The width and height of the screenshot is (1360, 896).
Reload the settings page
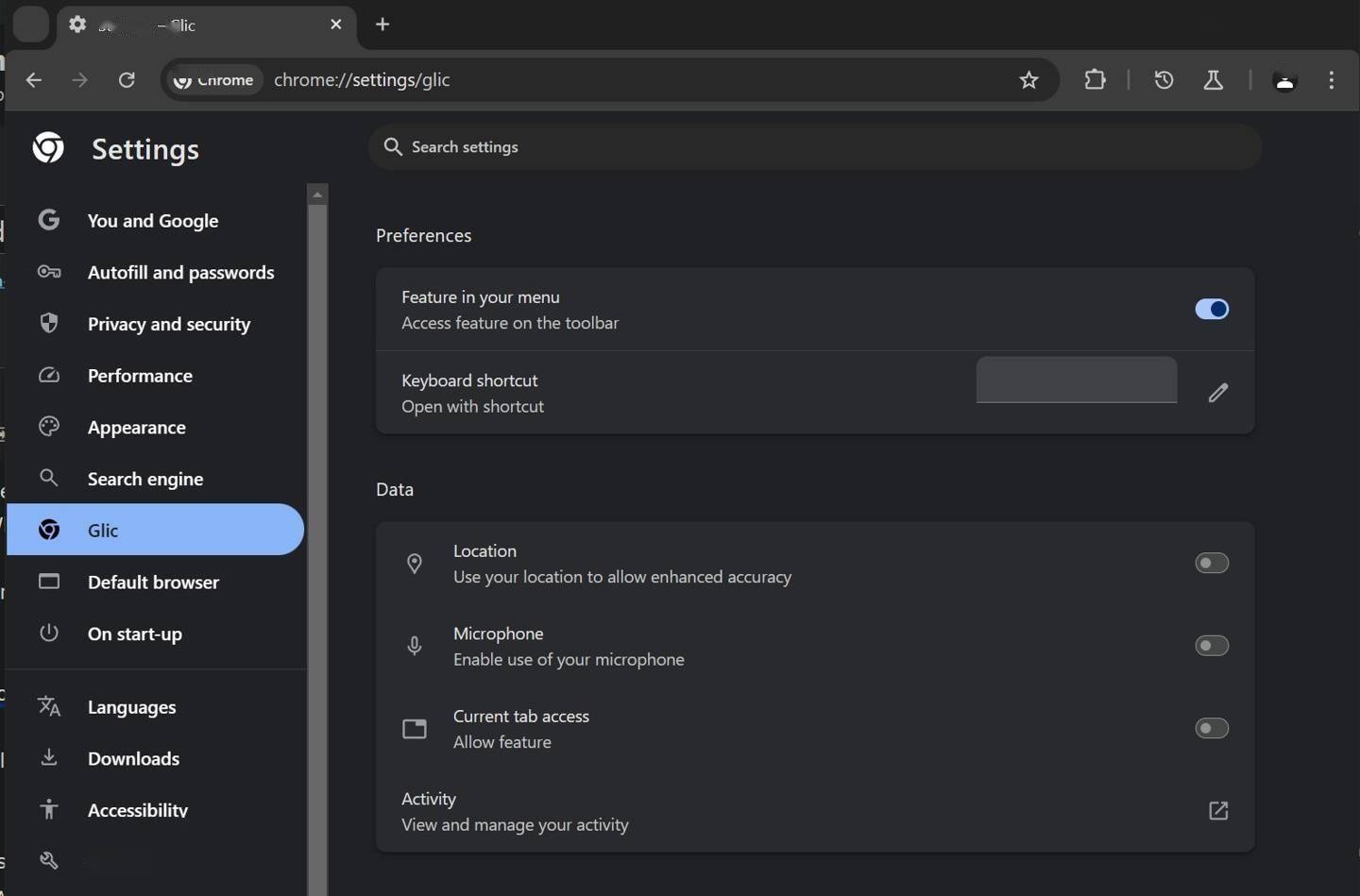coord(127,80)
